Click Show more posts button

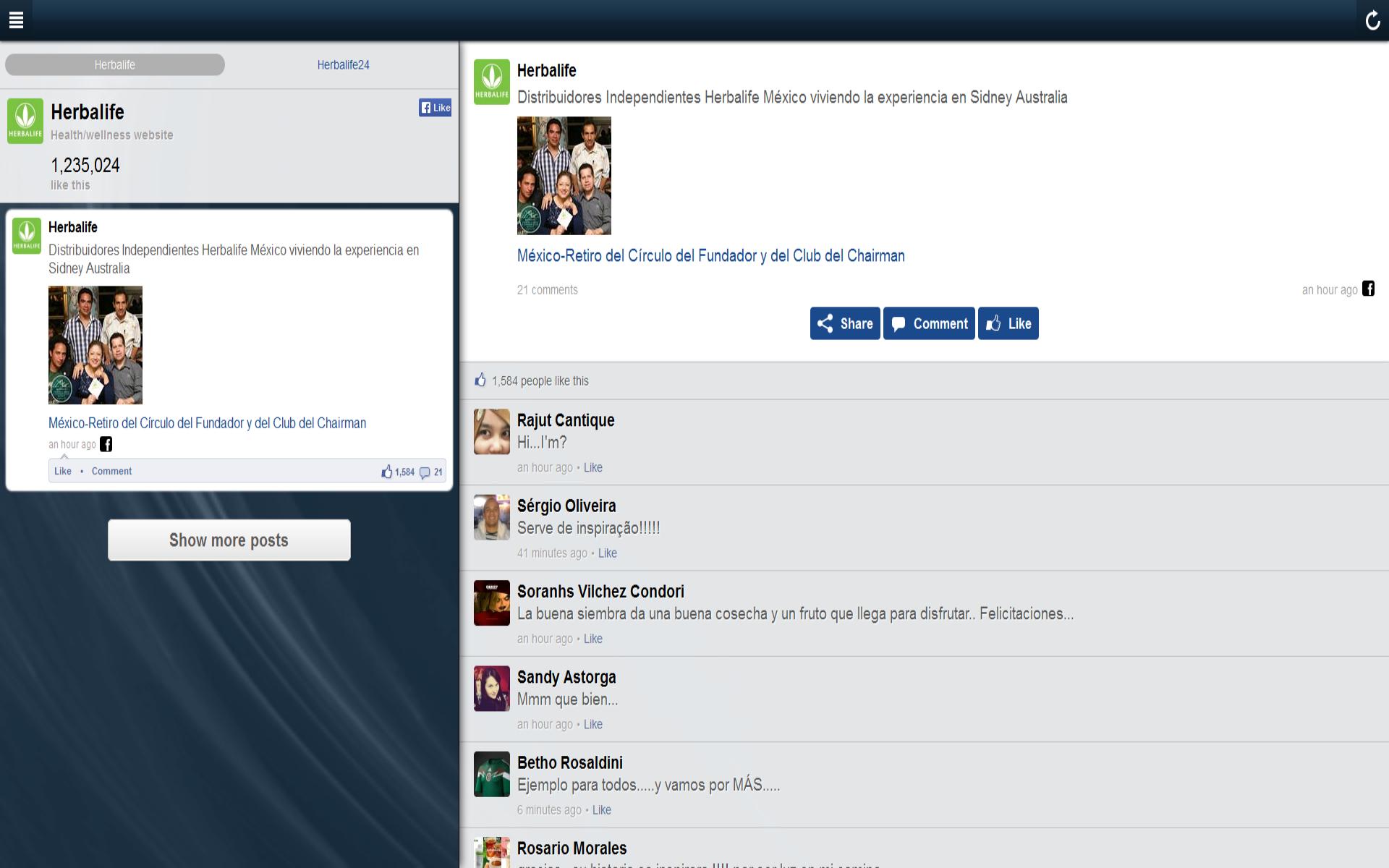pos(229,540)
